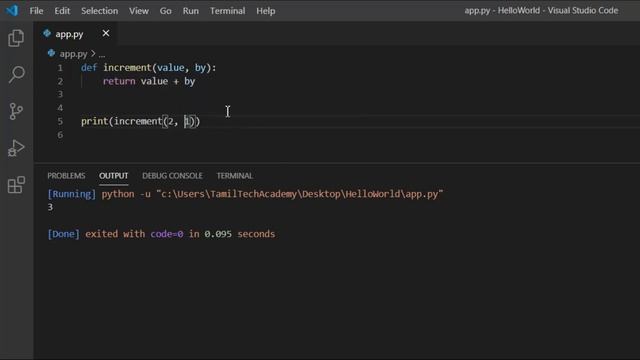Click app.py in the breadcrumb path
Viewport: 640px width, 360px height.
click(x=73, y=54)
